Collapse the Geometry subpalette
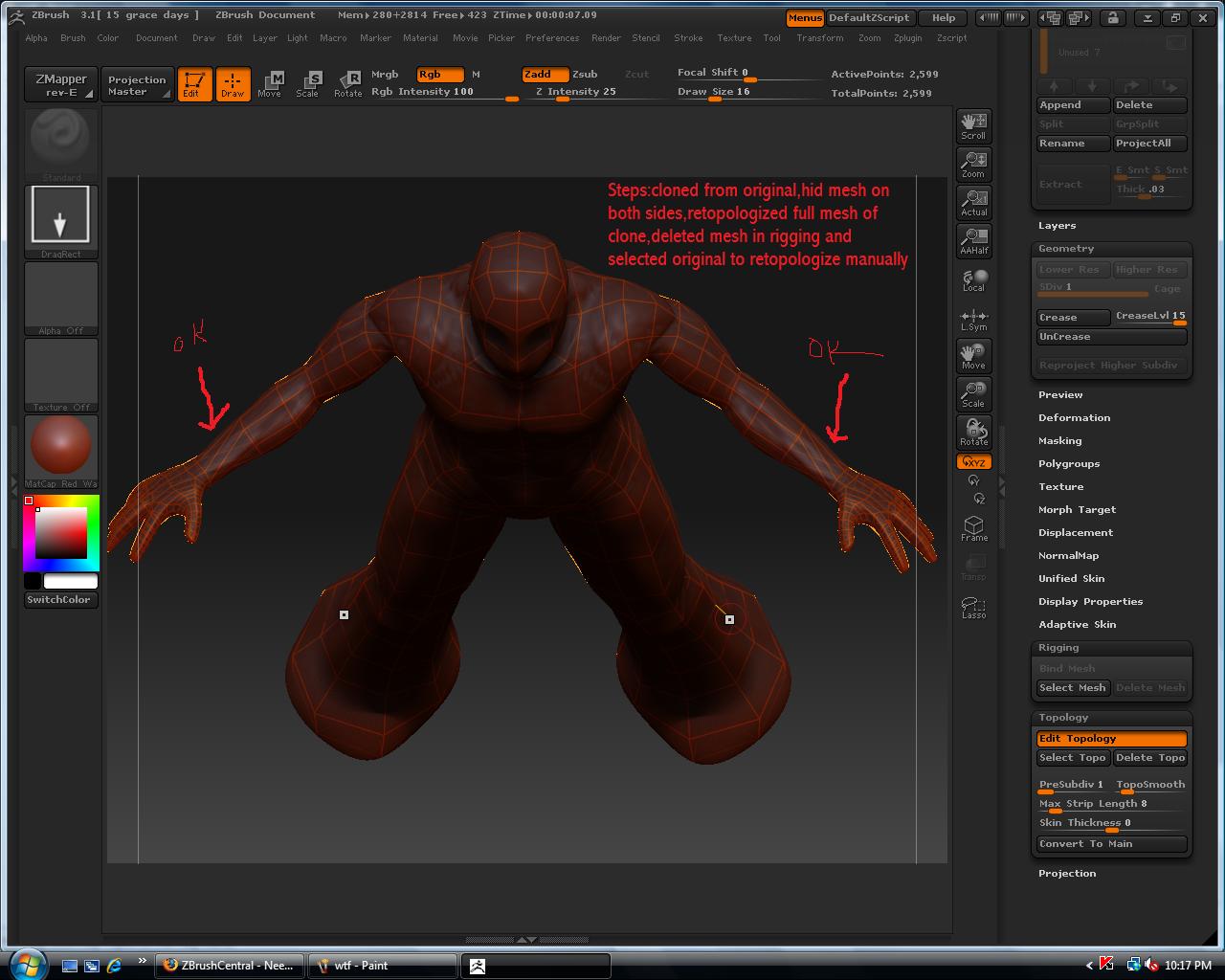1225x980 pixels. point(1066,249)
